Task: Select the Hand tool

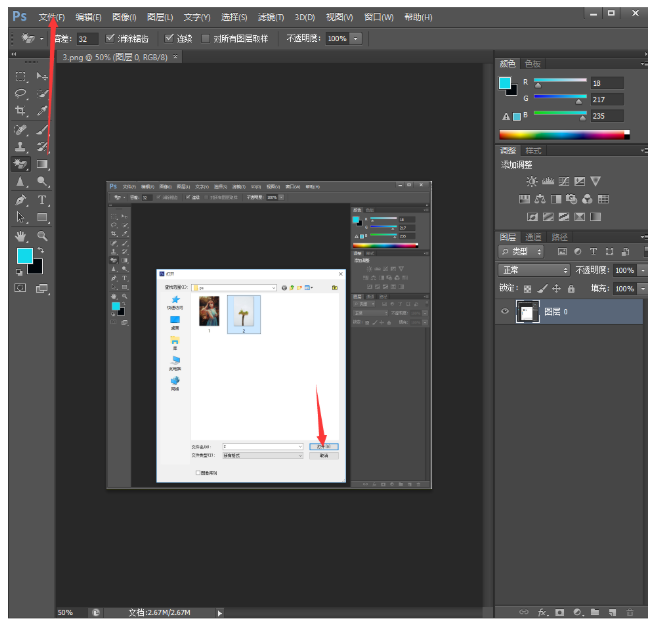Action: (21, 236)
